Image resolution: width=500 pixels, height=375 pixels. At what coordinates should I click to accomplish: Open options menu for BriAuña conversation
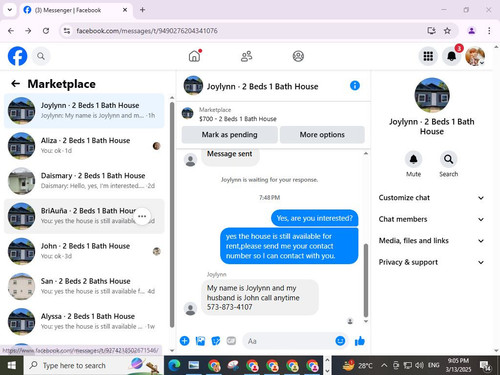tap(142, 216)
